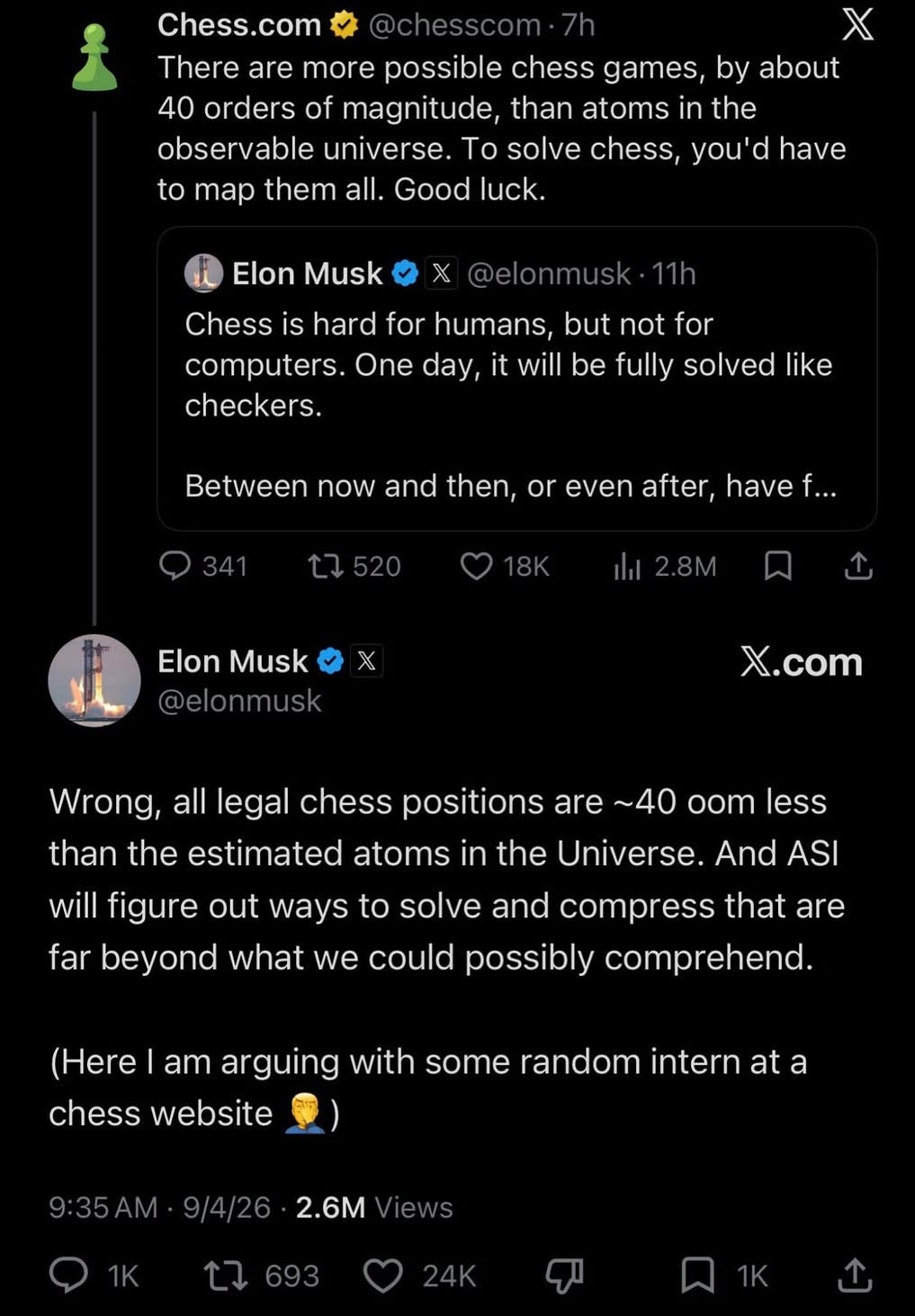Screen dimensions: 915x1316
Task: Open Elon Musk's rocket profile picture
Action: tap(94, 681)
